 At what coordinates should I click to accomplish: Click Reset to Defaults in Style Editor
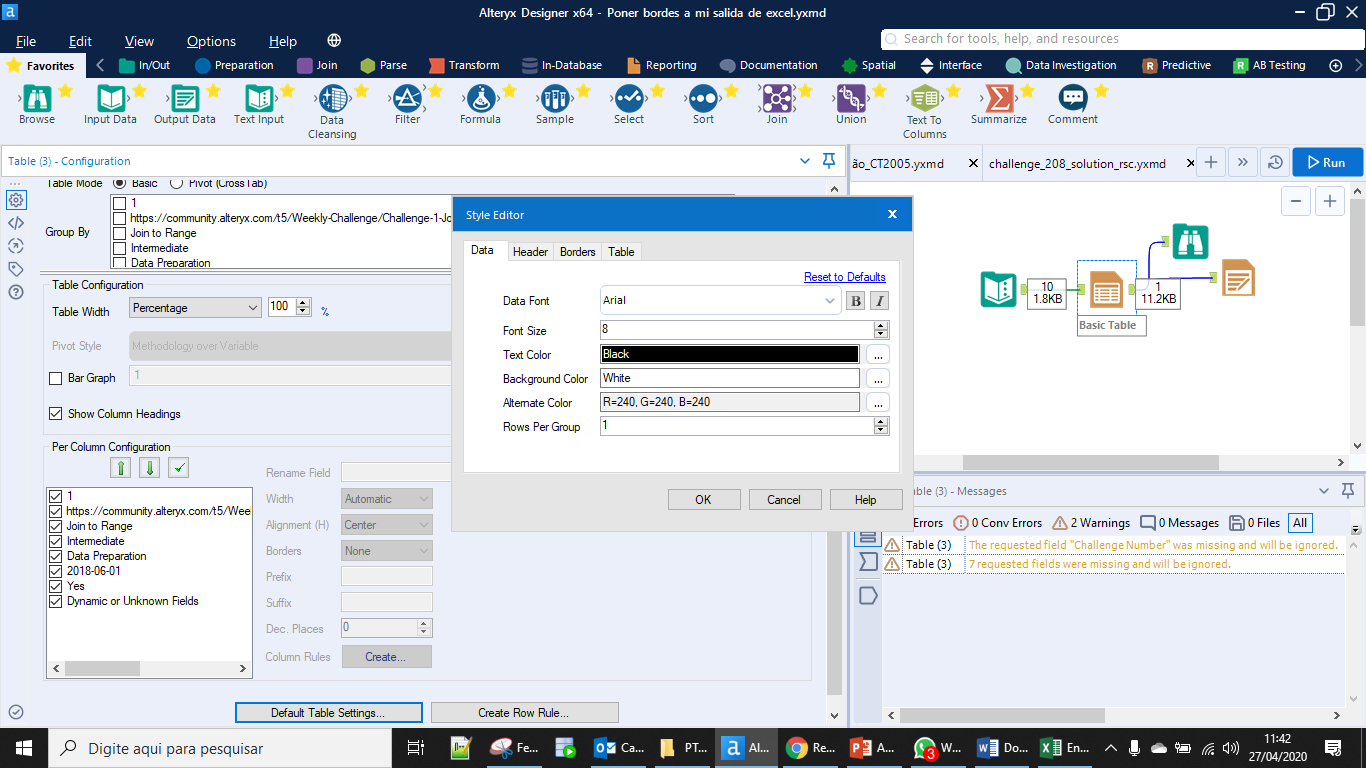pos(845,276)
